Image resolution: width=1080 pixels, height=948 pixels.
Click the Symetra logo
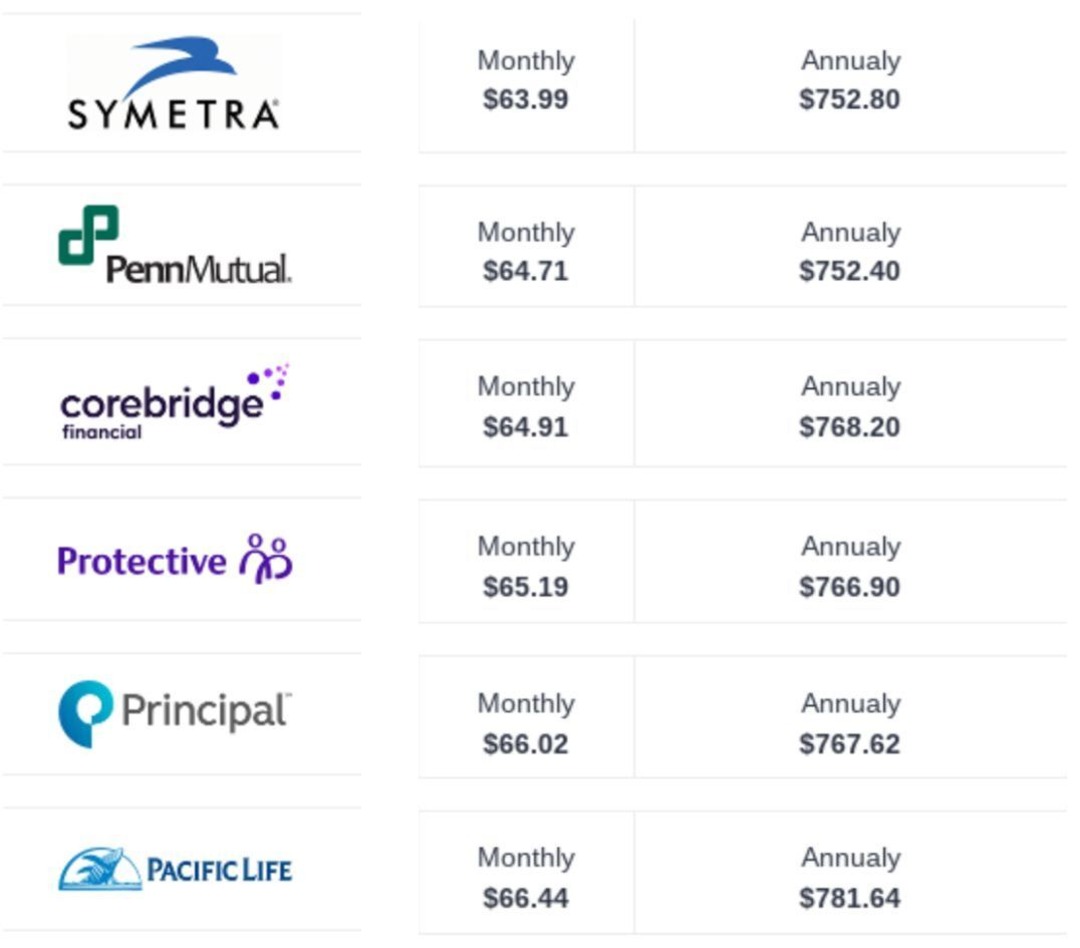174,83
